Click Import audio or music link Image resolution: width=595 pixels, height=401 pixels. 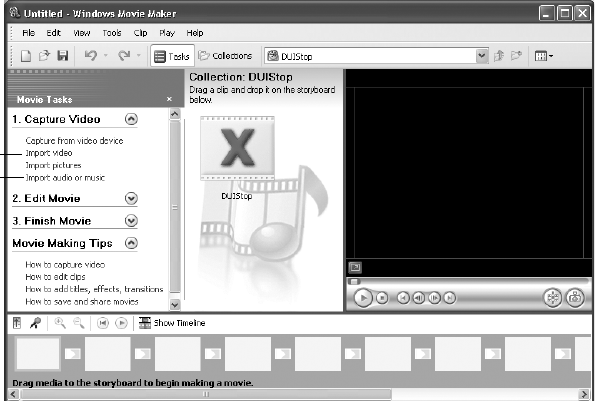coord(65,178)
